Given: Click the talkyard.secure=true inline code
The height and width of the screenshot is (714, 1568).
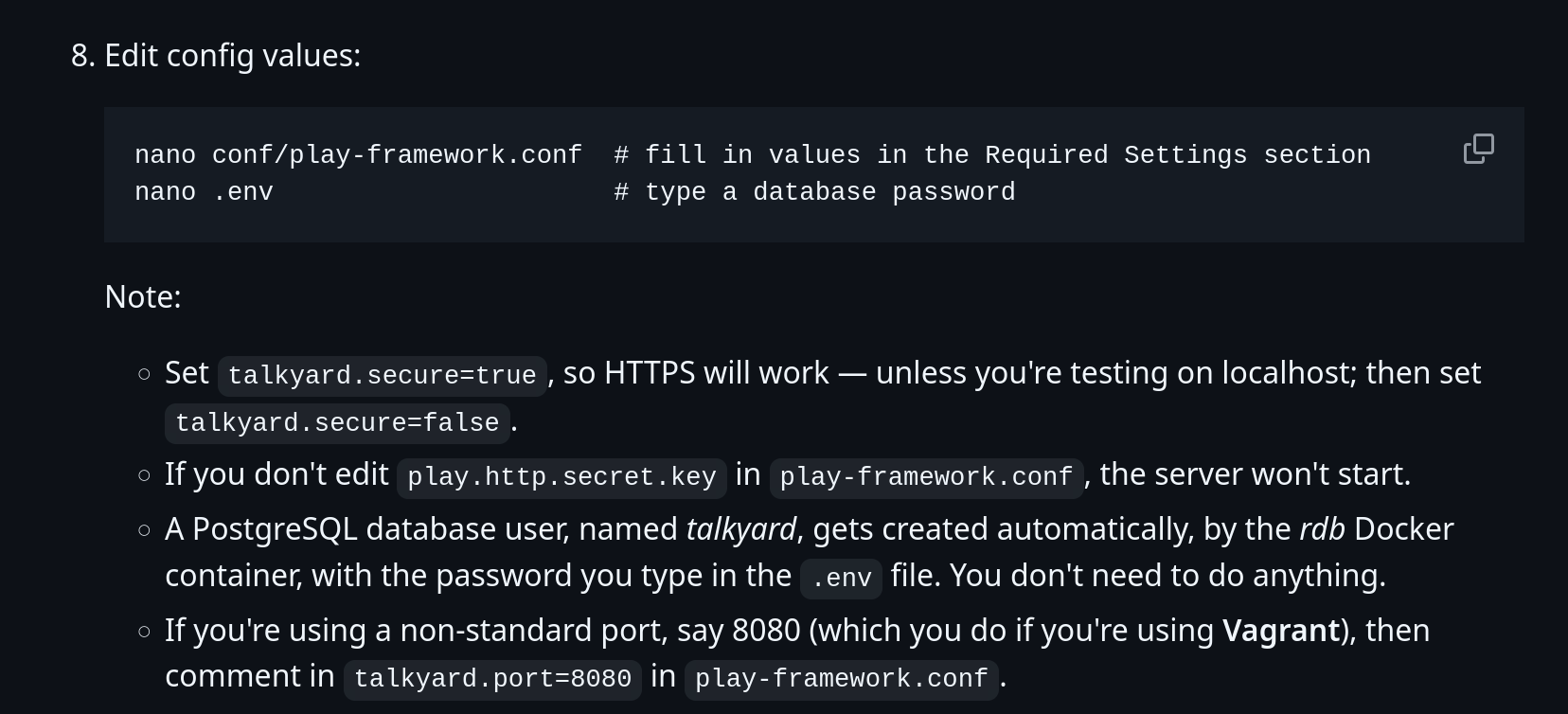Looking at the screenshot, I should coord(383,376).
